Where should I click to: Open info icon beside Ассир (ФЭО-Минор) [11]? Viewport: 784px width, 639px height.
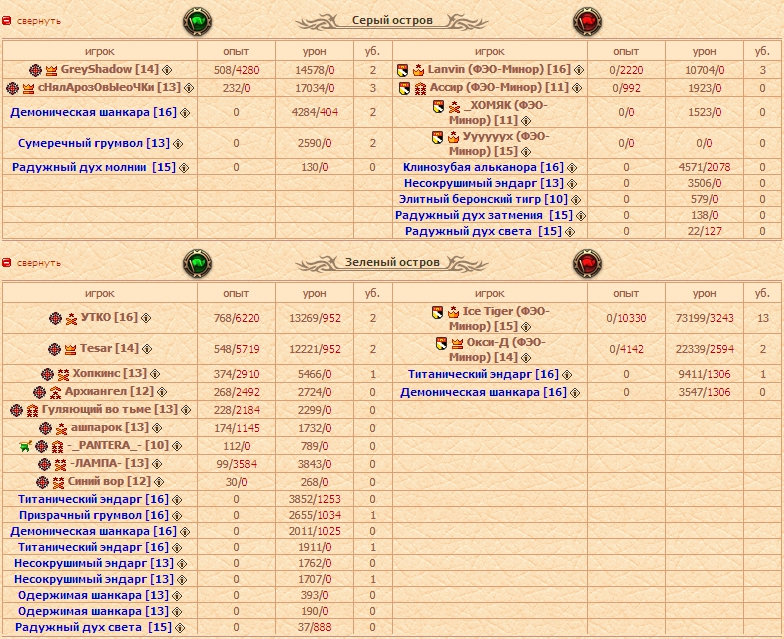[577, 88]
